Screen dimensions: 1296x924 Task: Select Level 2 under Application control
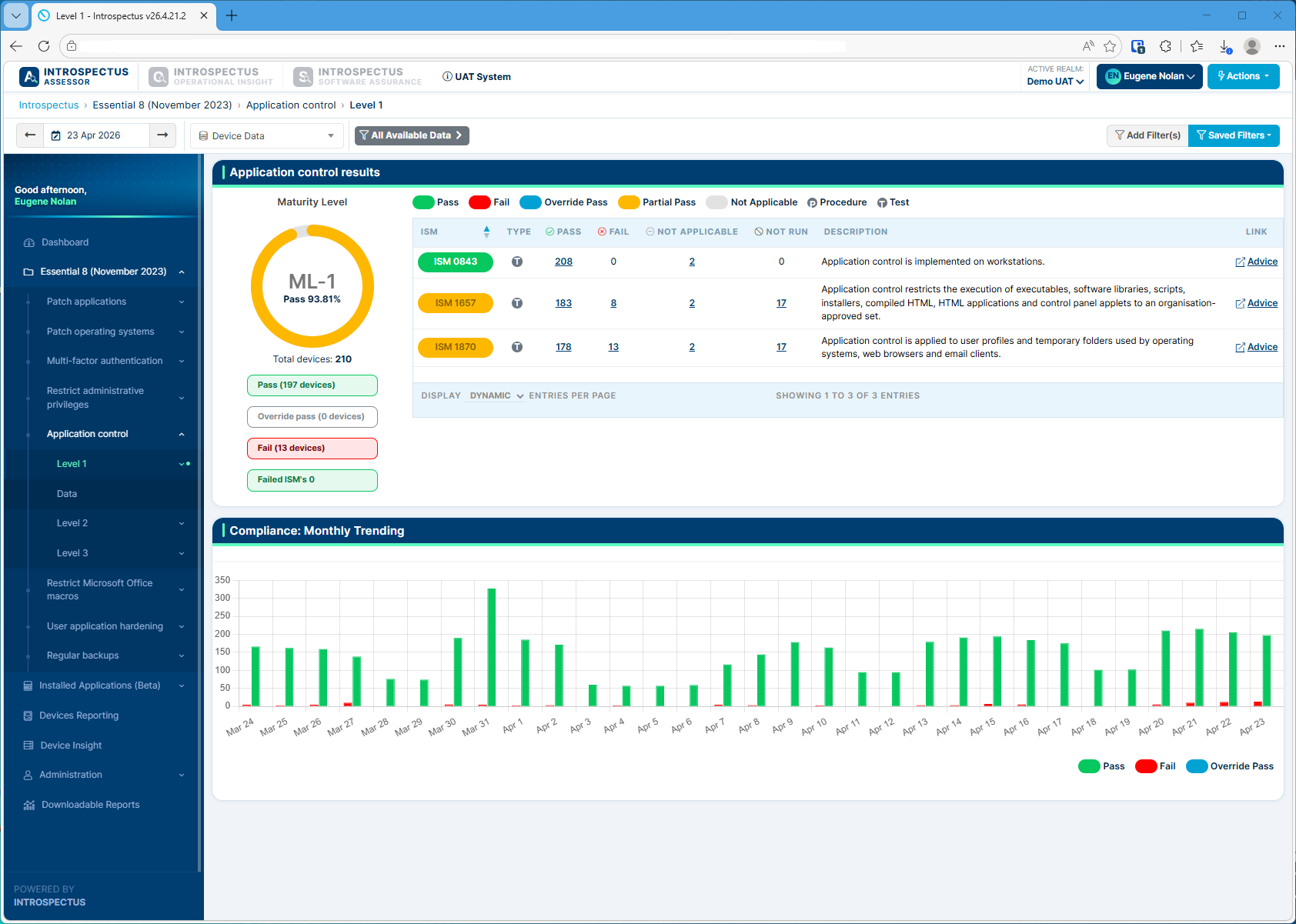72,523
